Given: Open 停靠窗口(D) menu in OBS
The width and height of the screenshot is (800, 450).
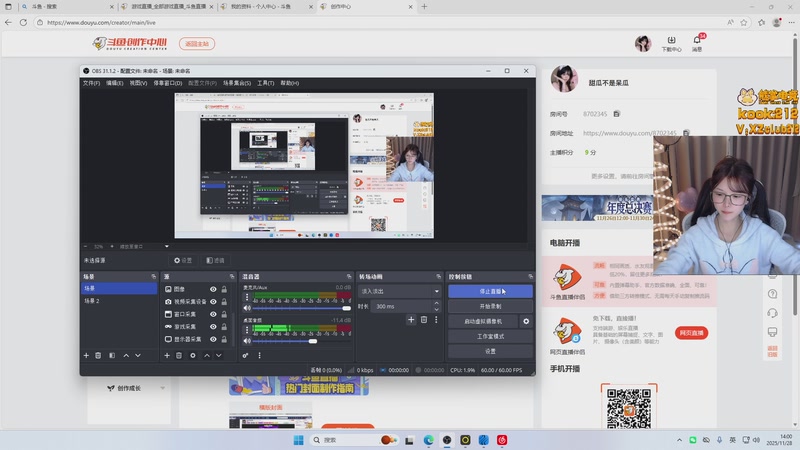Looking at the screenshot, I should (x=168, y=83).
